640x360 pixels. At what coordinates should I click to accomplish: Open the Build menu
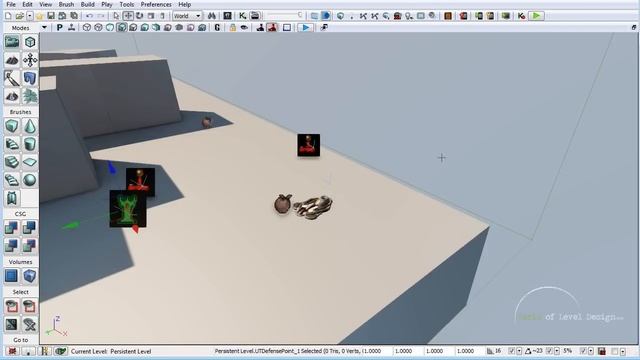pos(87,4)
